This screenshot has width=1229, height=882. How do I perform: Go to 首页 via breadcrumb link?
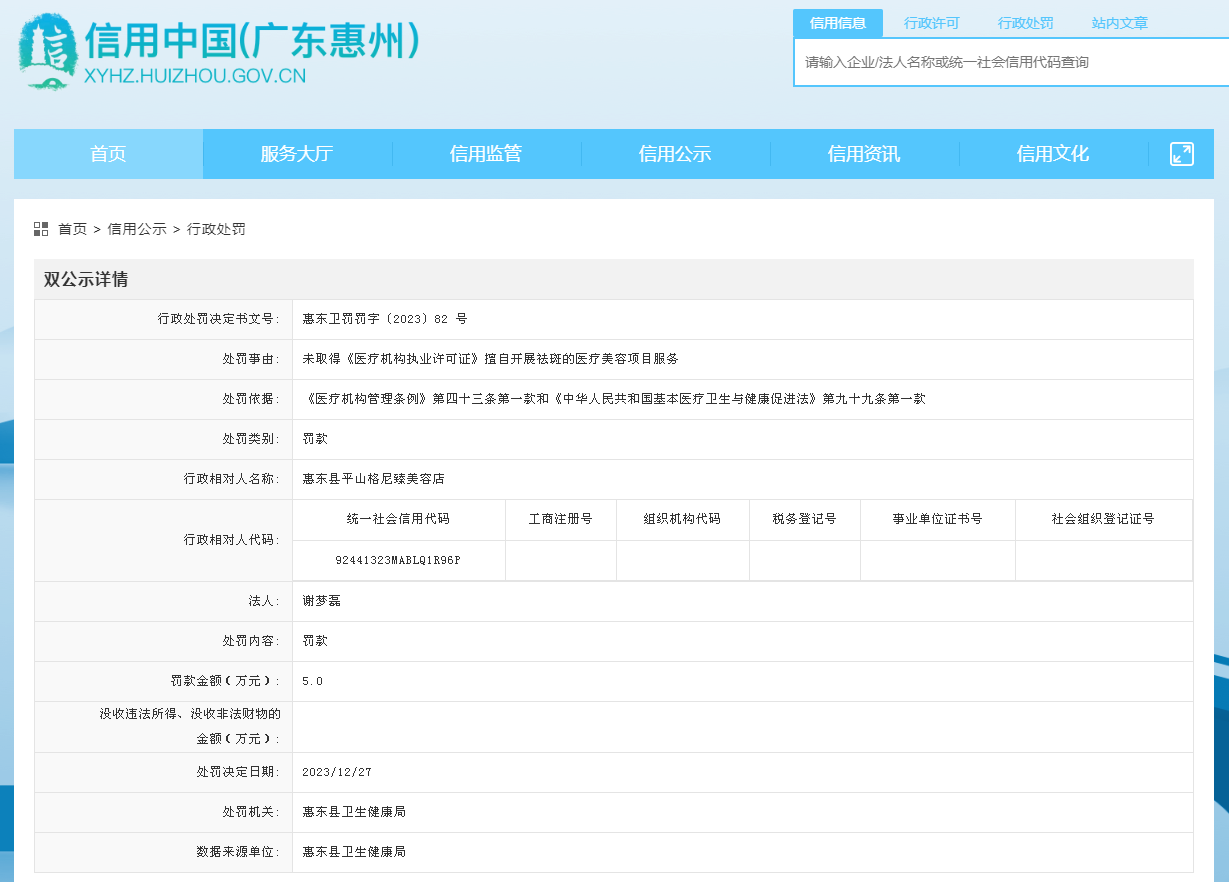(x=72, y=229)
